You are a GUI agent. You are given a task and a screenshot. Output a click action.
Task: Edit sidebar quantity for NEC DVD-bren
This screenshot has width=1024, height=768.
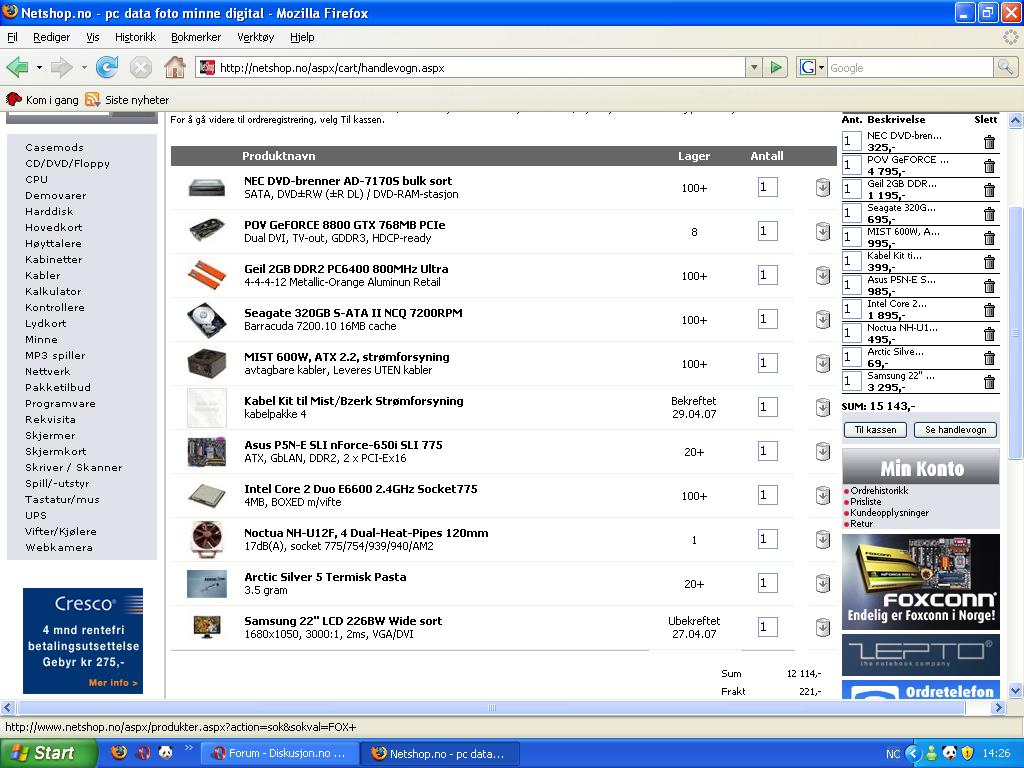[x=851, y=141]
